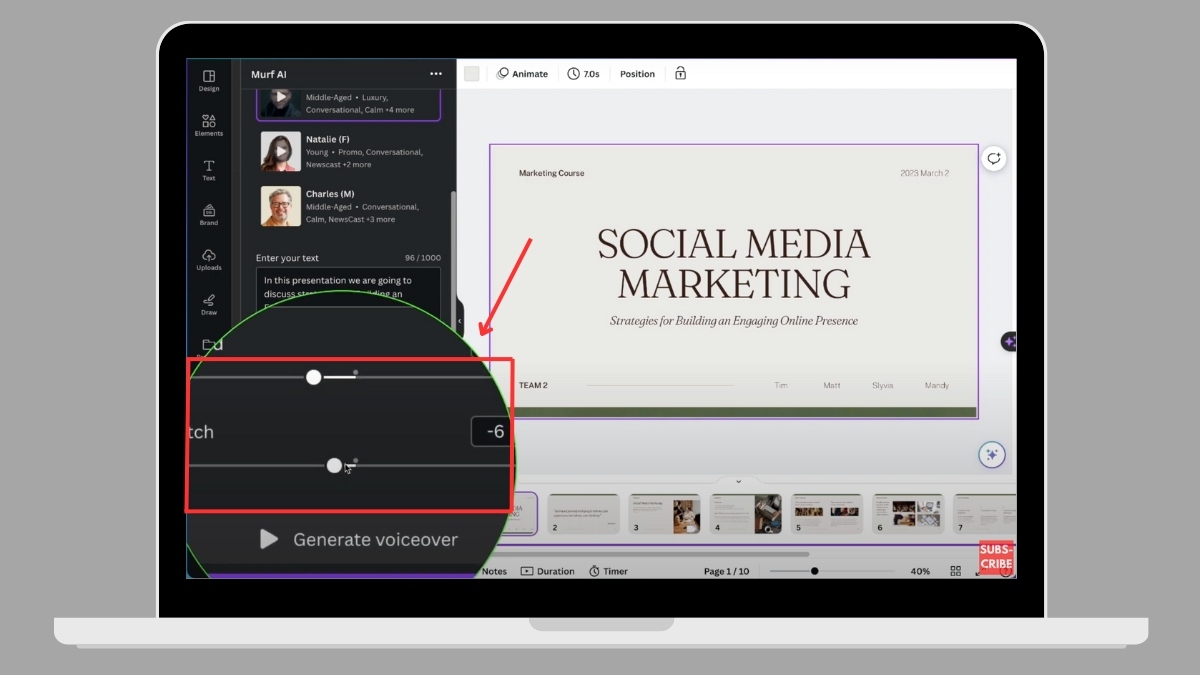Open the Design panel in the sidebar

point(209,80)
